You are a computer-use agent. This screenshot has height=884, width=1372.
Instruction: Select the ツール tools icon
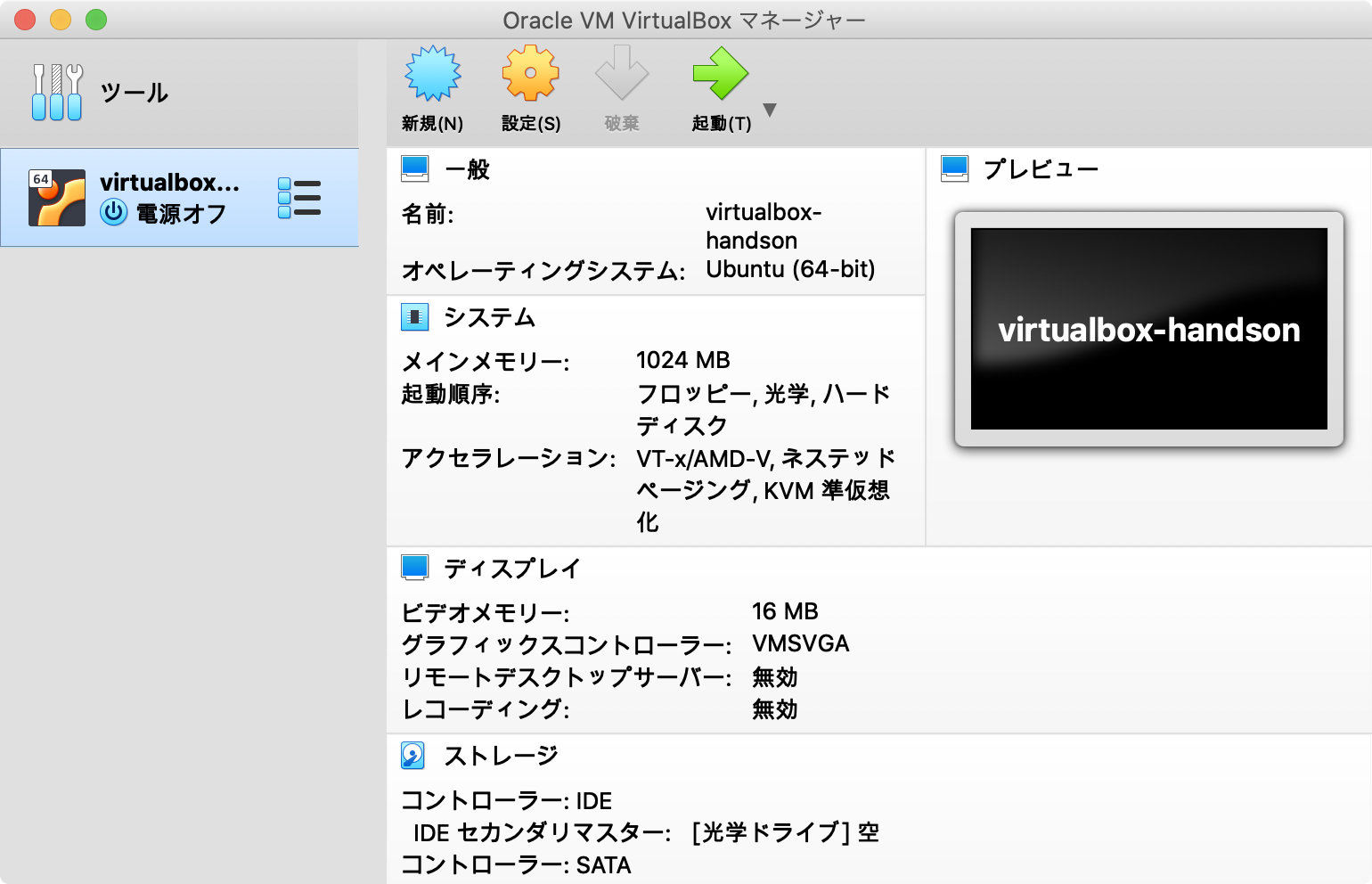[x=57, y=93]
